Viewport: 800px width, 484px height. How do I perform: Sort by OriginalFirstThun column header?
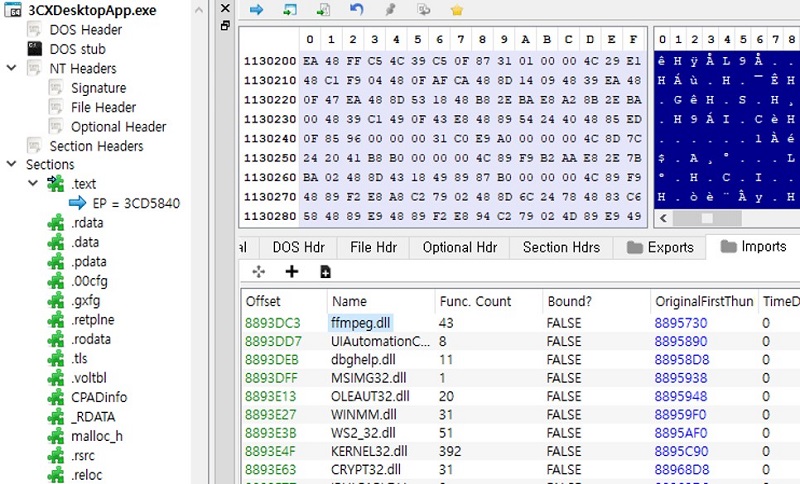[704, 301]
